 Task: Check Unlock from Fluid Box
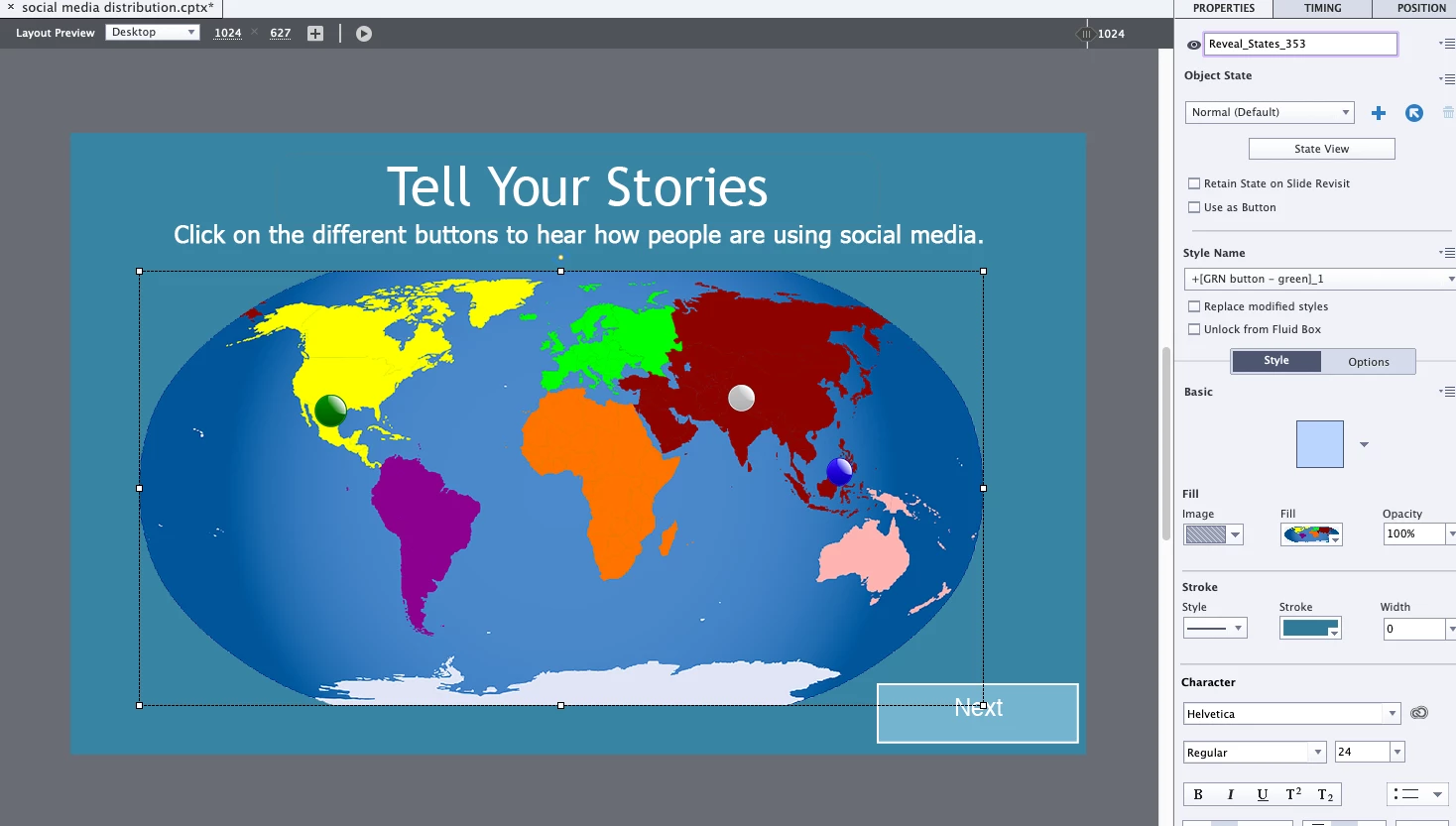point(1194,329)
